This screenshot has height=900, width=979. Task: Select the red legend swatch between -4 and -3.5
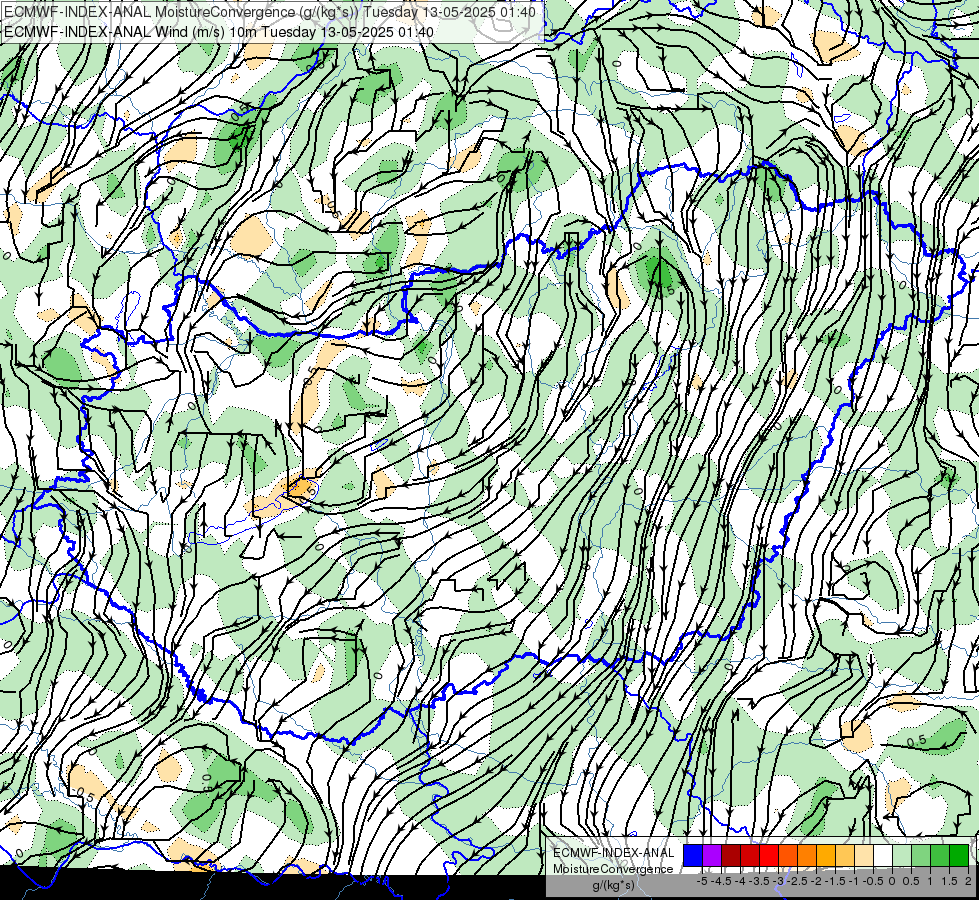click(750, 856)
